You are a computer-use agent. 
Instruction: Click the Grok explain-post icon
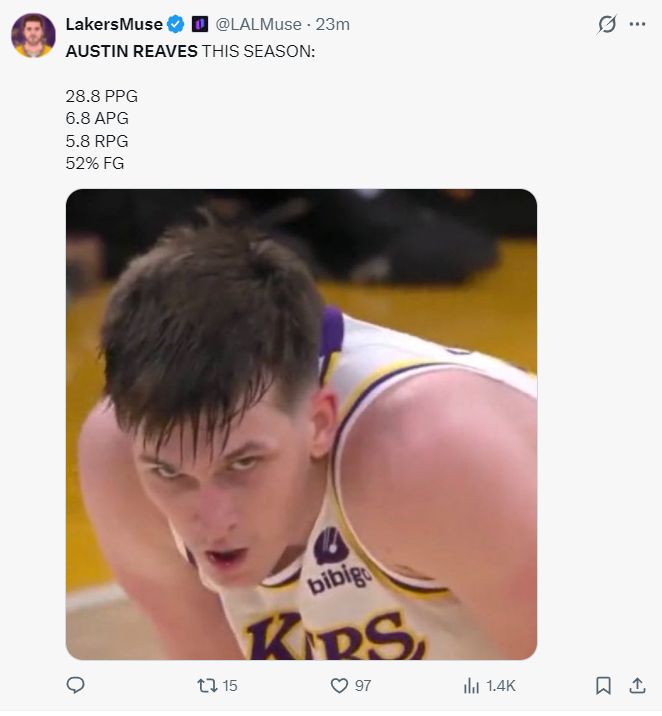pyautogui.click(x=606, y=24)
